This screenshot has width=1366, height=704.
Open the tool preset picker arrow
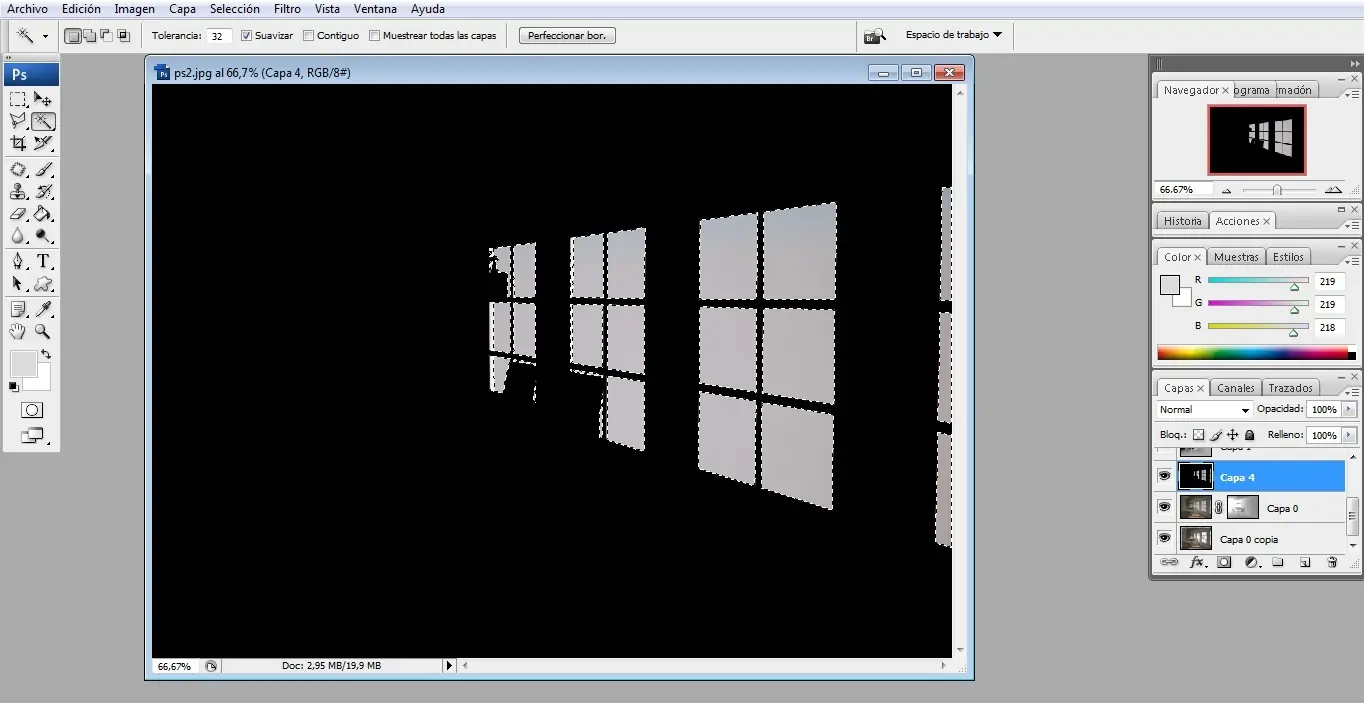45,36
